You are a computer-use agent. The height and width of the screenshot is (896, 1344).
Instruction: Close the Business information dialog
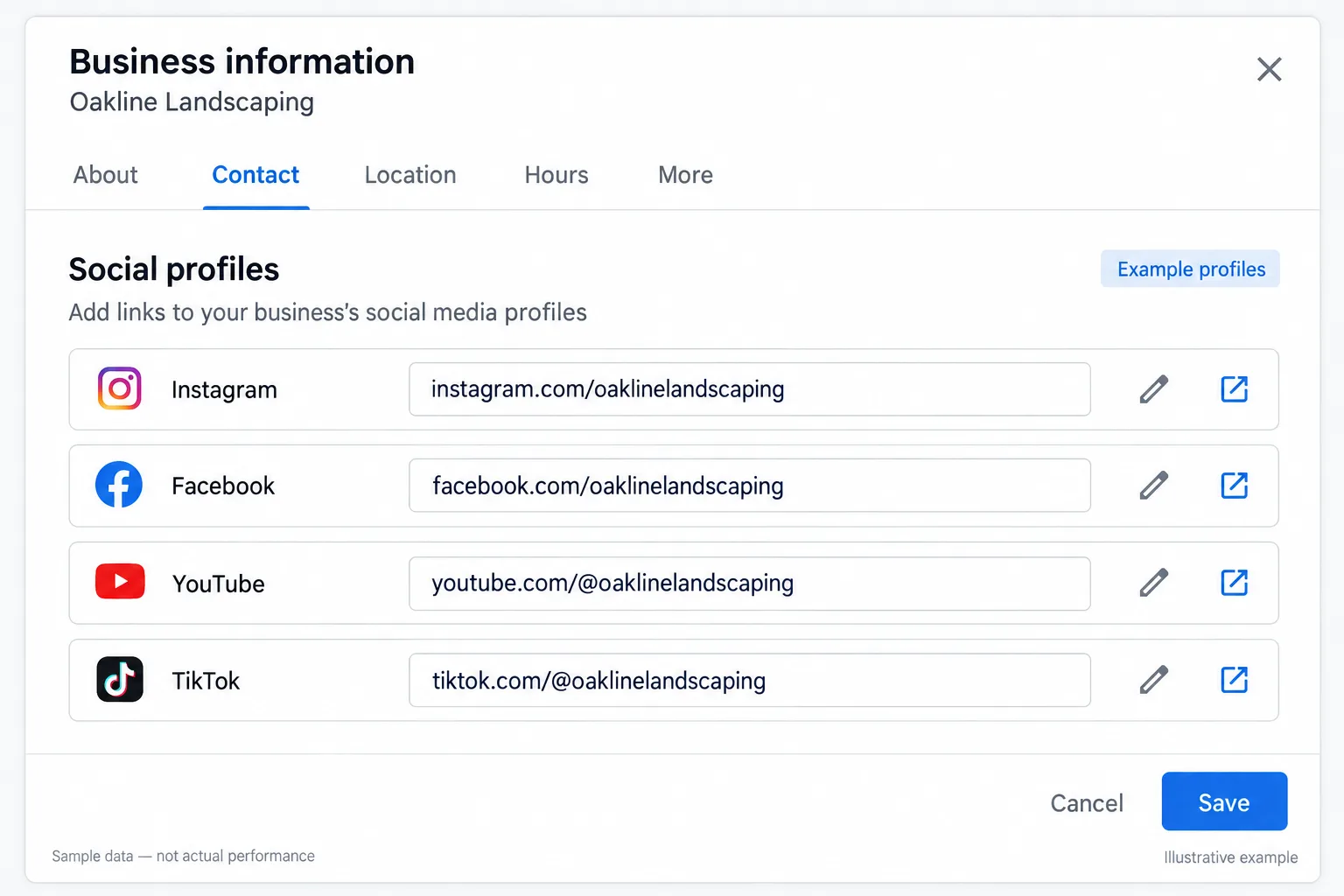pos(1269,69)
